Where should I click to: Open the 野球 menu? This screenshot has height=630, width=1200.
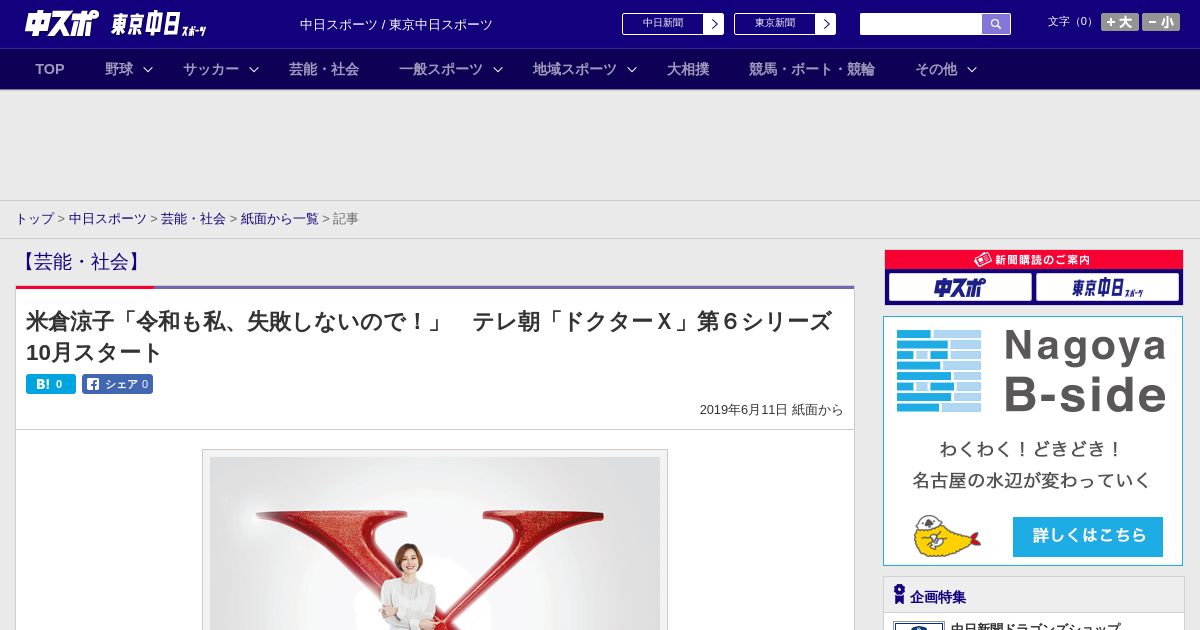click(x=119, y=69)
